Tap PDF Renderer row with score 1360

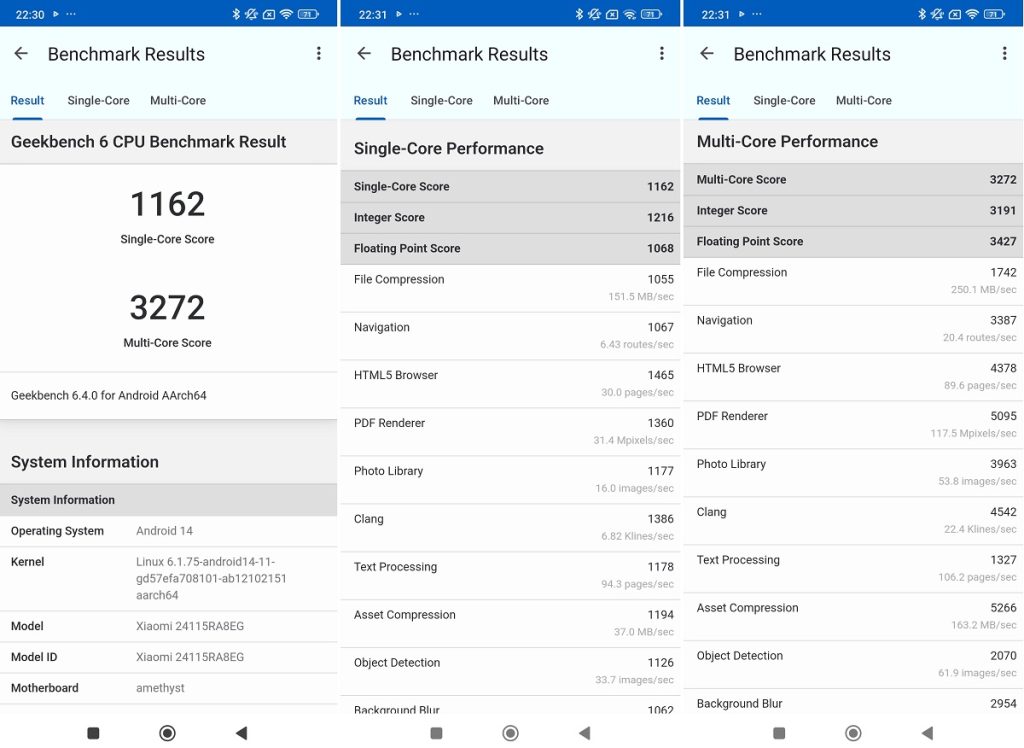pyautogui.click(x=511, y=432)
